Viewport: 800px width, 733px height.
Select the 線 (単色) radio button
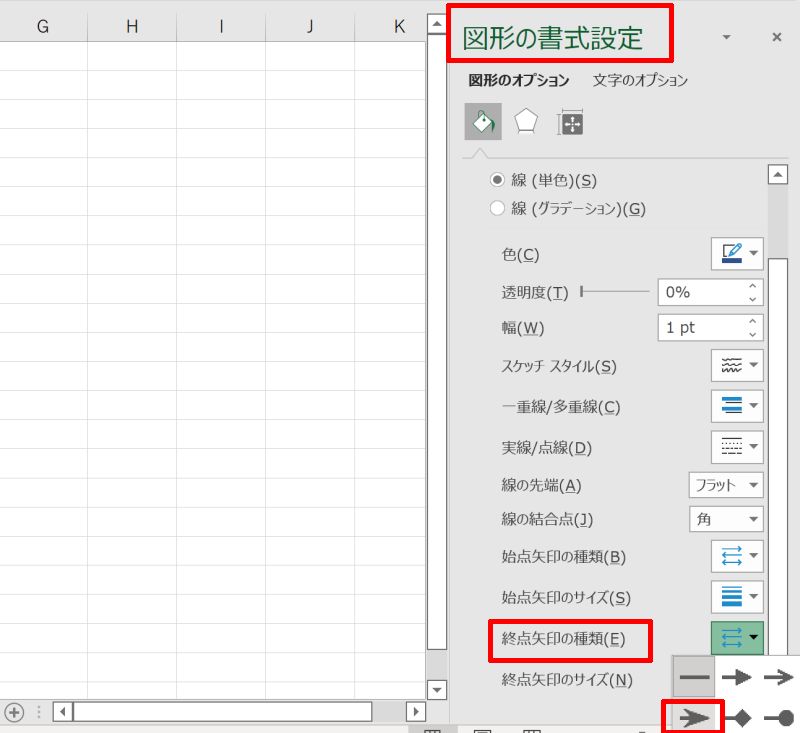[497, 182]
